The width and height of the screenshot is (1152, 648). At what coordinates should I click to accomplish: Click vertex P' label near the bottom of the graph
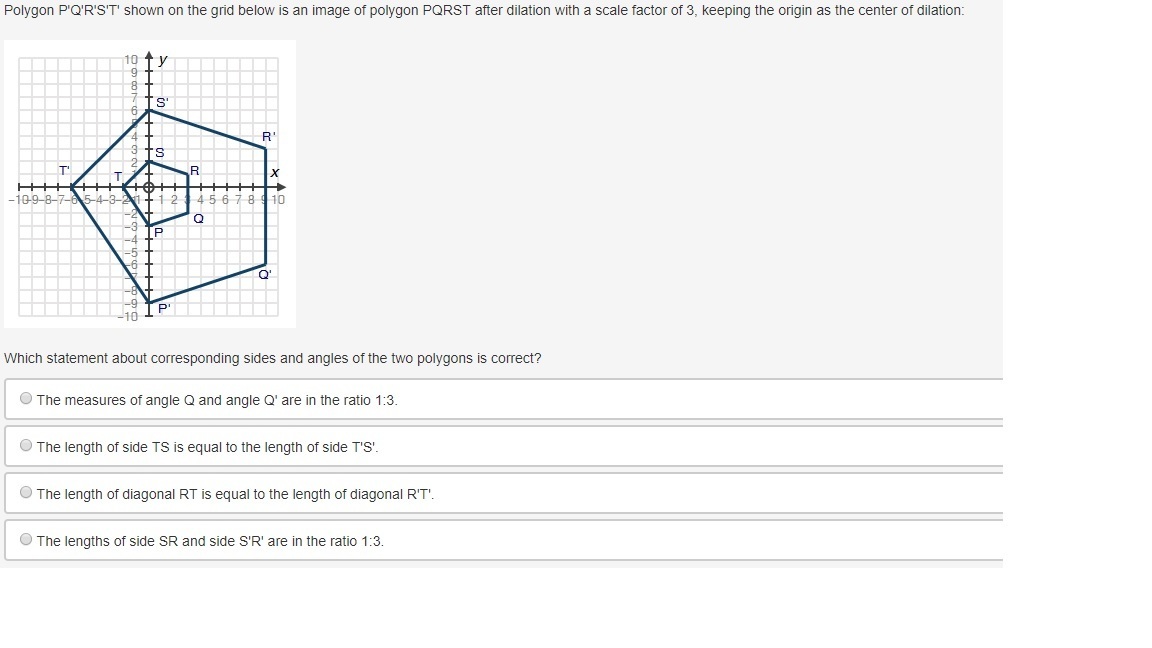click(164, 308)
